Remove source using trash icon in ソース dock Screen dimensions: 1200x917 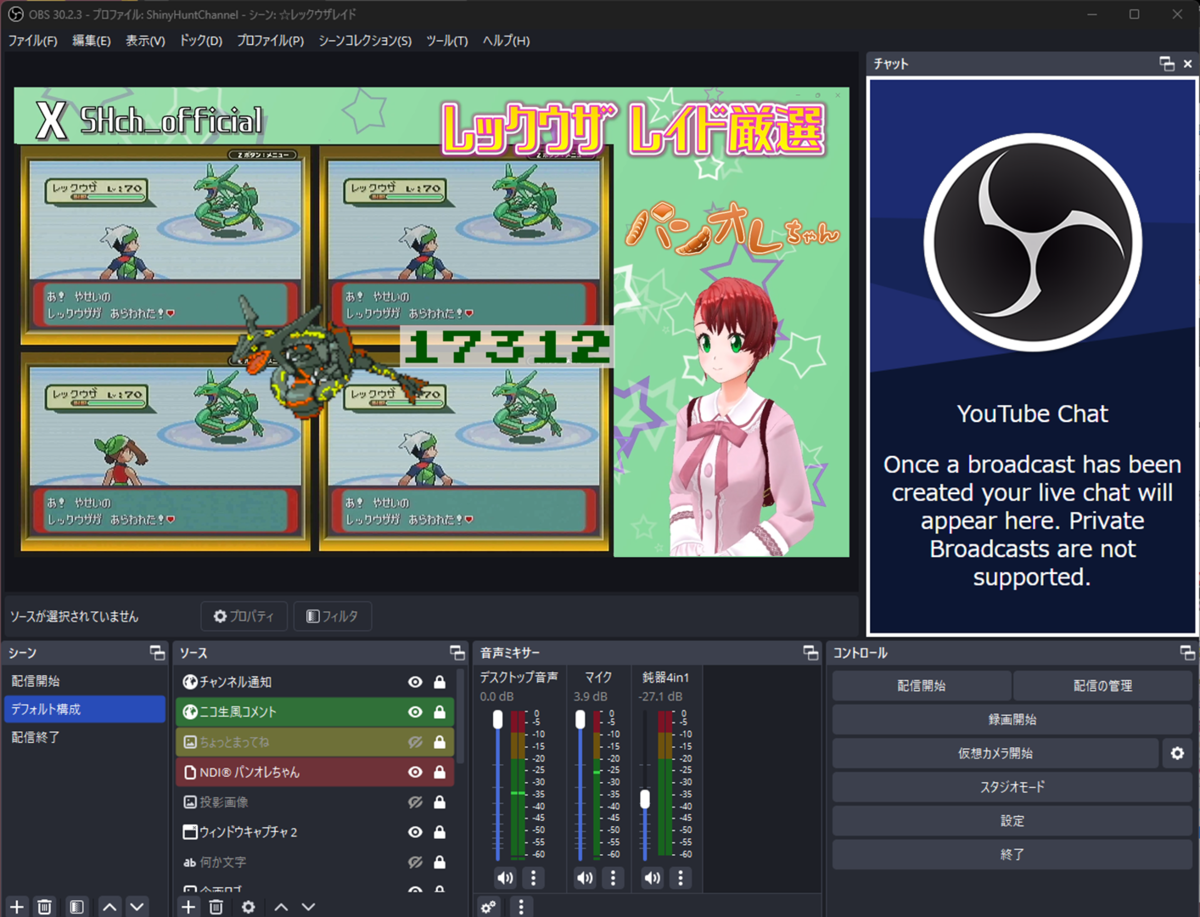[x=216, y=906]
